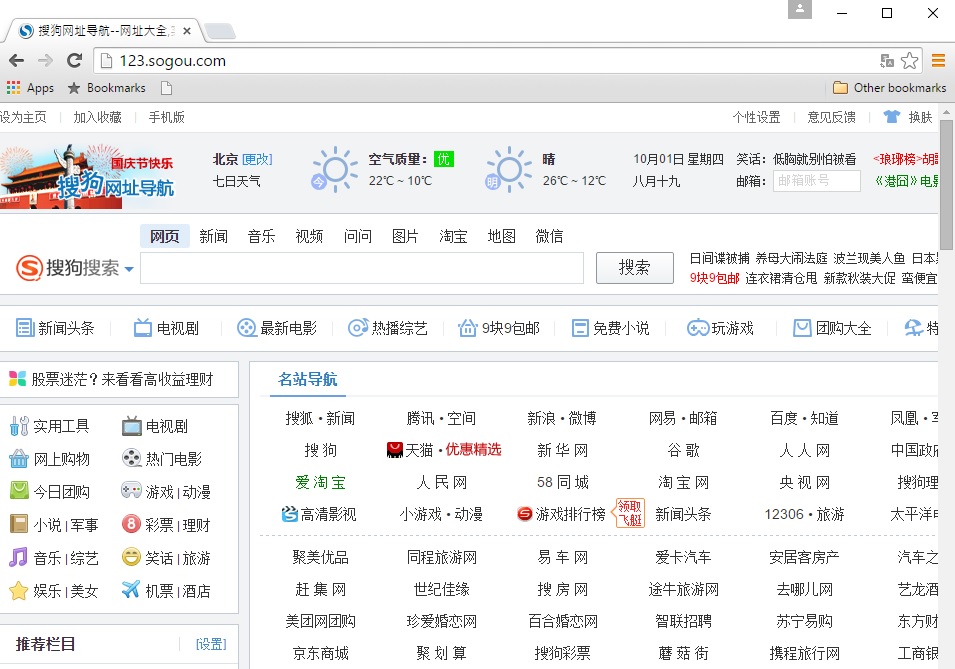
Task: Click the Sogou search text box
Action: point(362,267)
